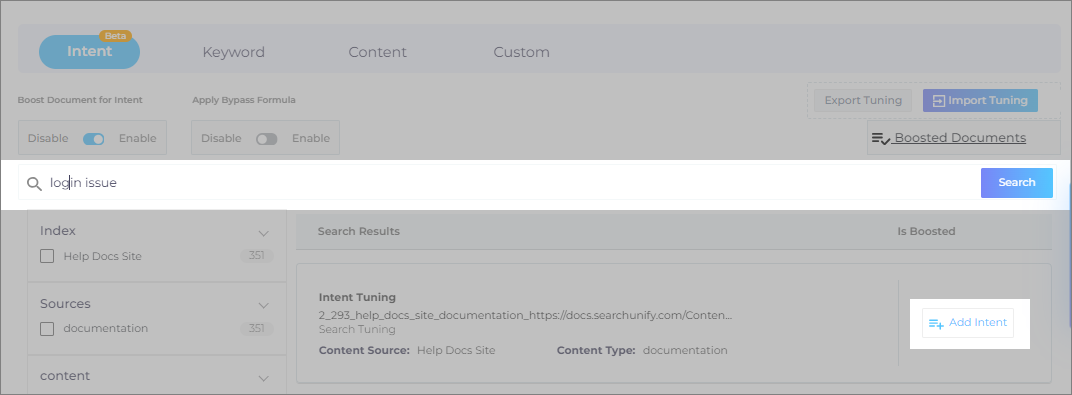
Task: Click the Add Intent plus-list icon
Action: click(x=936, y=323)
